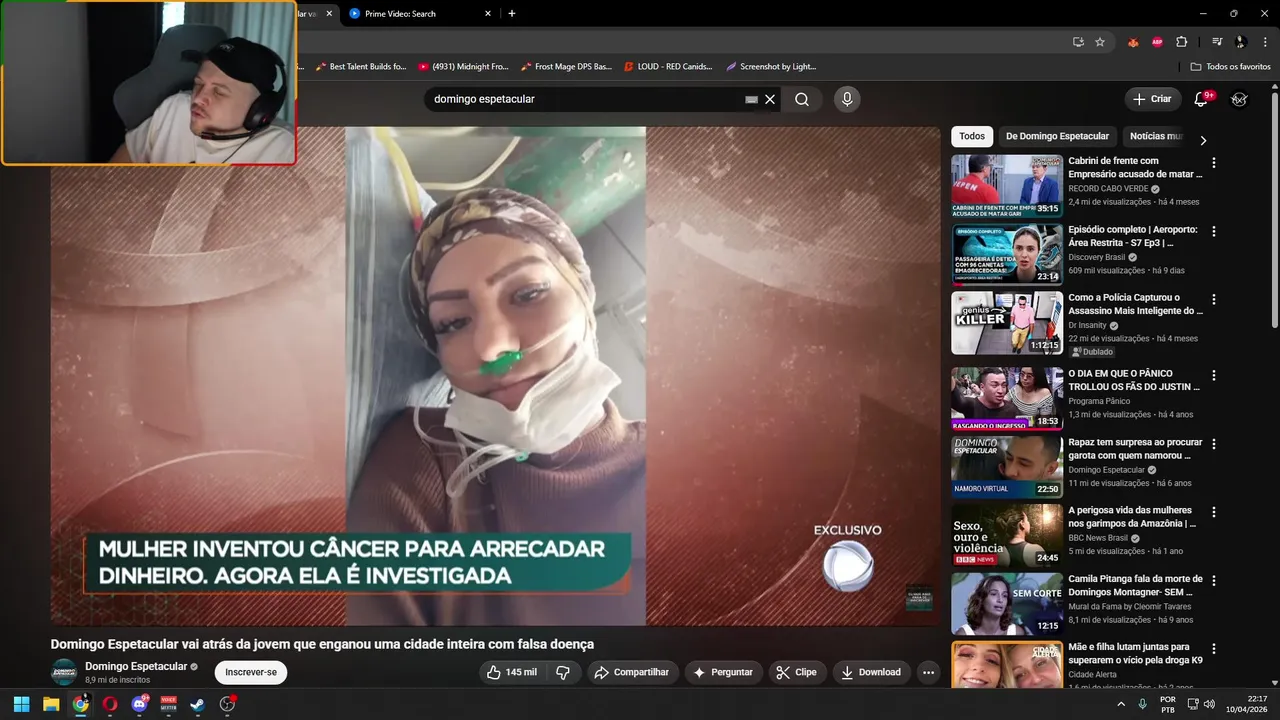Click Perguntar ask button
The height and width of the screenshot is (720, 1280).
[x=723, y=672]
